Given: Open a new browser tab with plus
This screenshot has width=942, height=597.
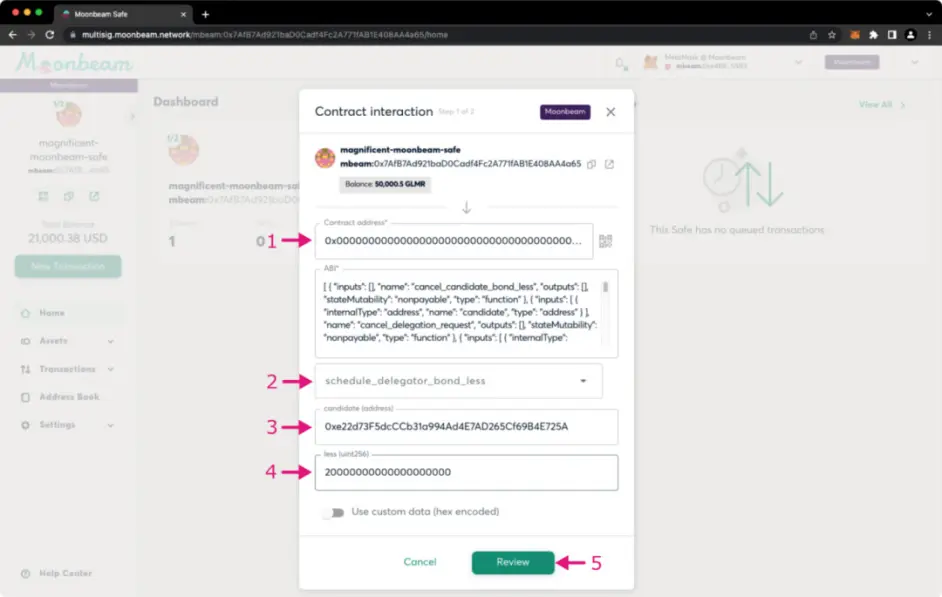Looking at the screenshot, I should pos(205,14).
